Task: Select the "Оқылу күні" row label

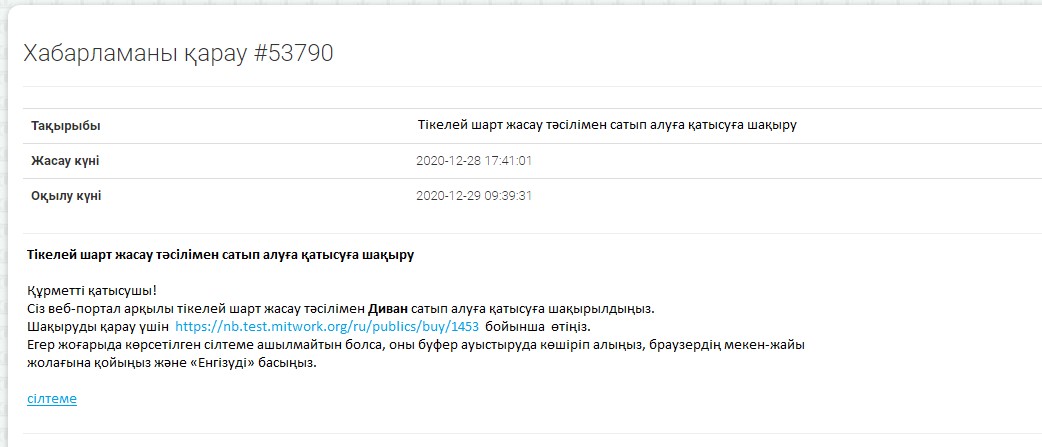Action: coord(66,196)
